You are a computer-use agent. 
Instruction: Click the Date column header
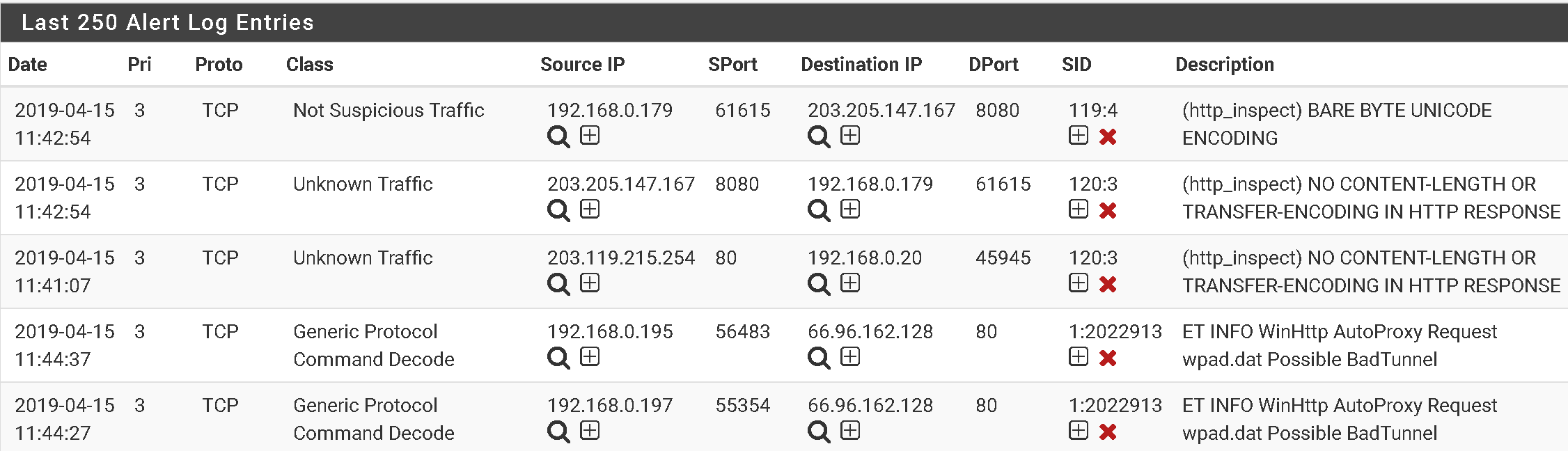point(28,65)
